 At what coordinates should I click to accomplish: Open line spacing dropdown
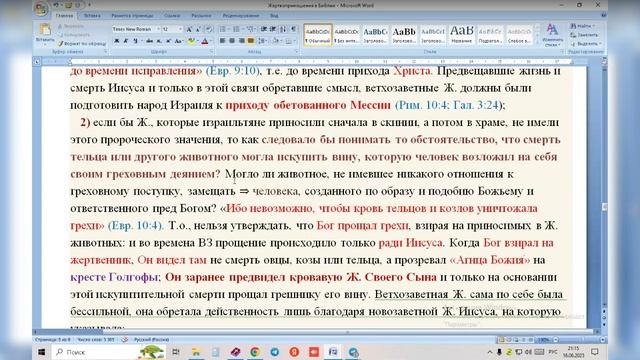click(262, 41)
